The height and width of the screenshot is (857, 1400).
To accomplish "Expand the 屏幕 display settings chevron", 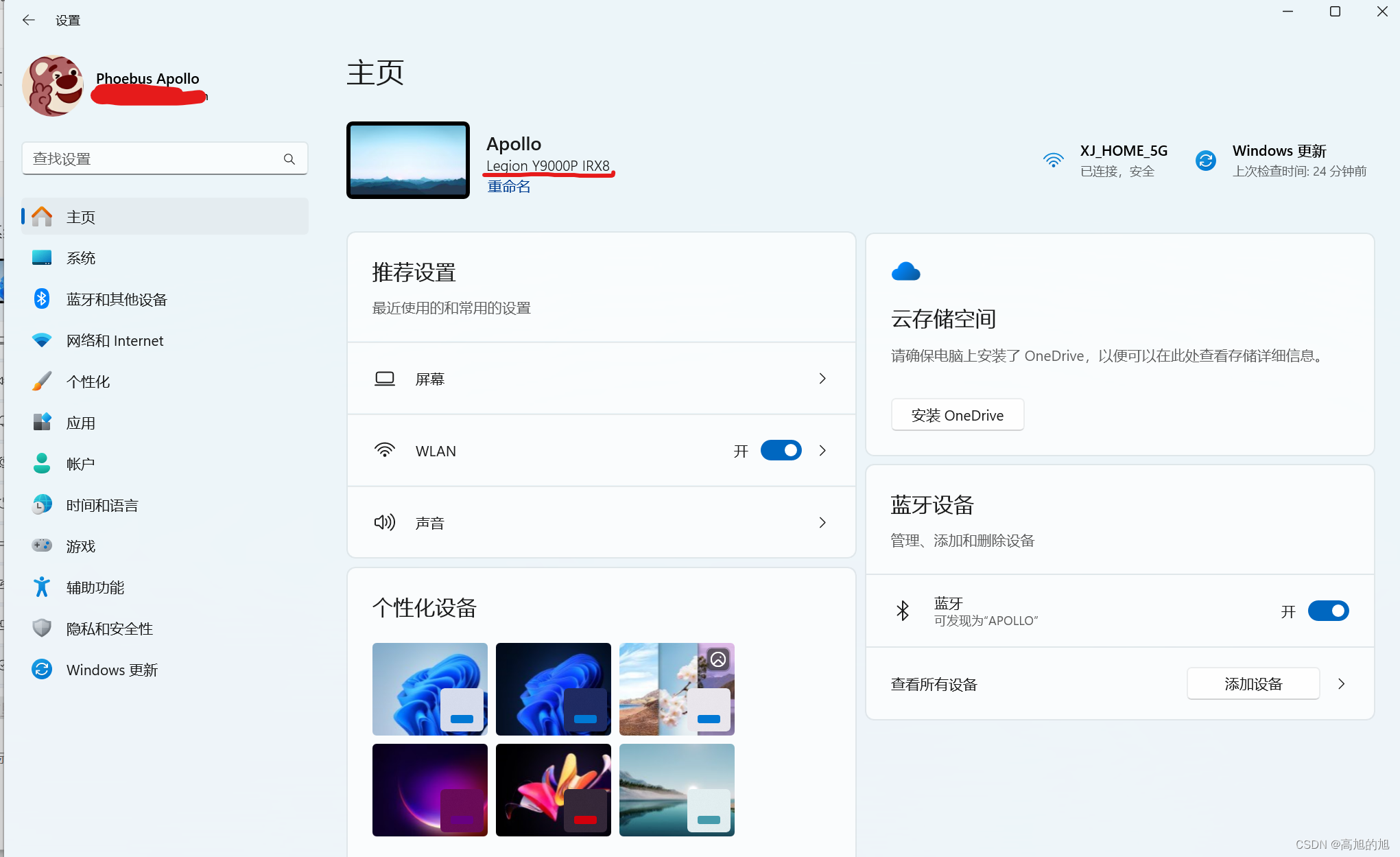I will (822, 379).
